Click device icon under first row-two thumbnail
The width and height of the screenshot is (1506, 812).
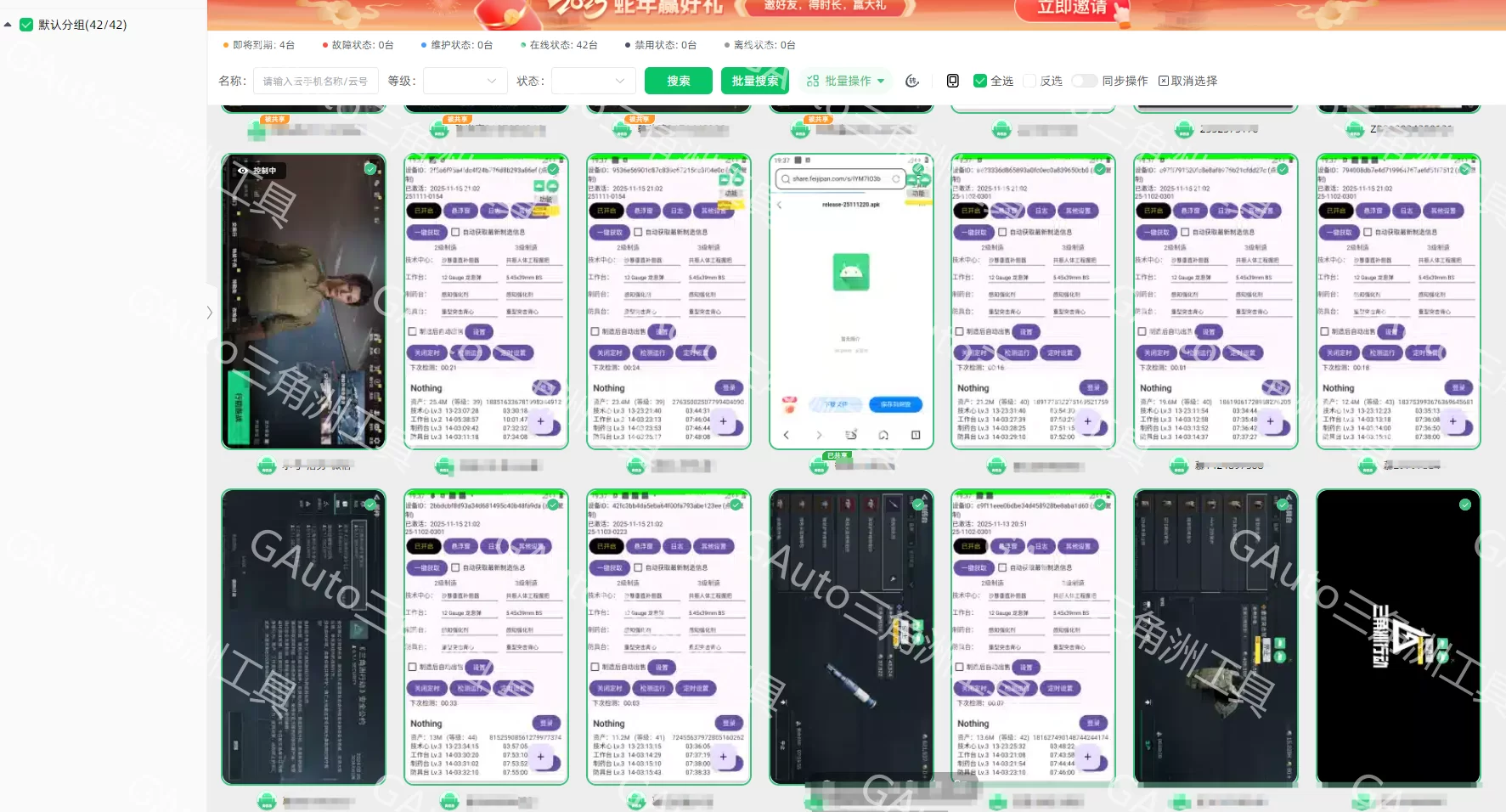267,465
